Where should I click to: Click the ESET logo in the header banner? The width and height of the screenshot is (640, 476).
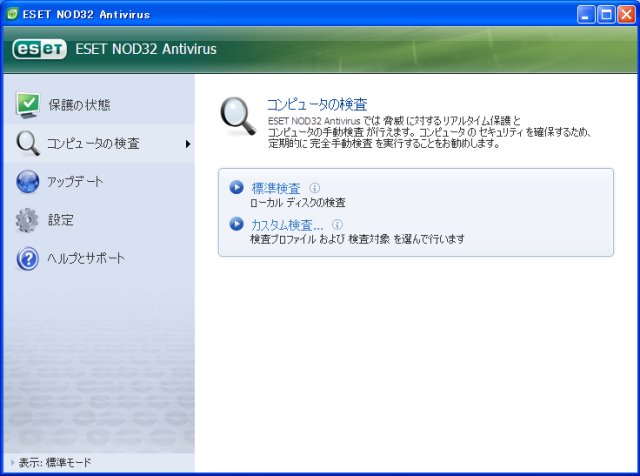(x=39, y=49)
